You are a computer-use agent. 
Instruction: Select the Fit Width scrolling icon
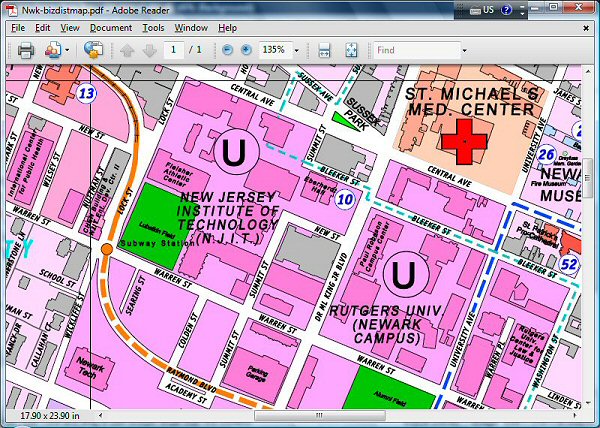324,50
